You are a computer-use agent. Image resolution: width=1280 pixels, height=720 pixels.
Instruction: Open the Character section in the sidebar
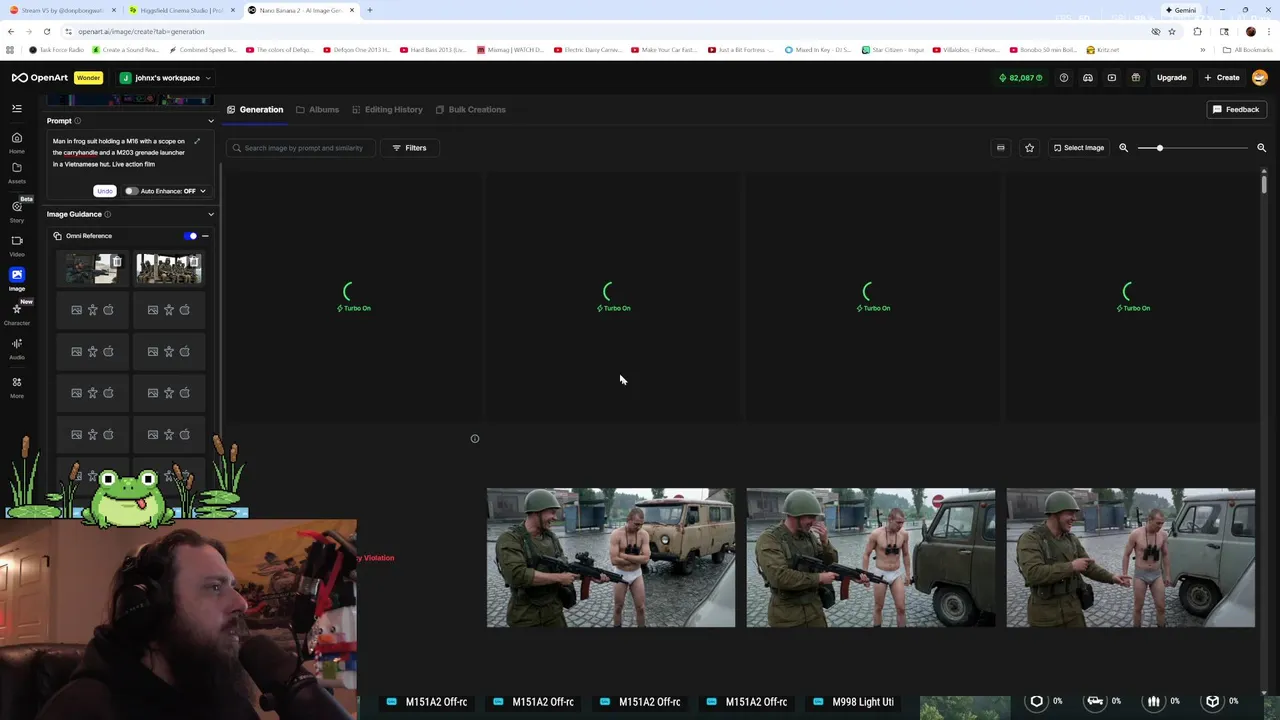(x=17, y=314)
